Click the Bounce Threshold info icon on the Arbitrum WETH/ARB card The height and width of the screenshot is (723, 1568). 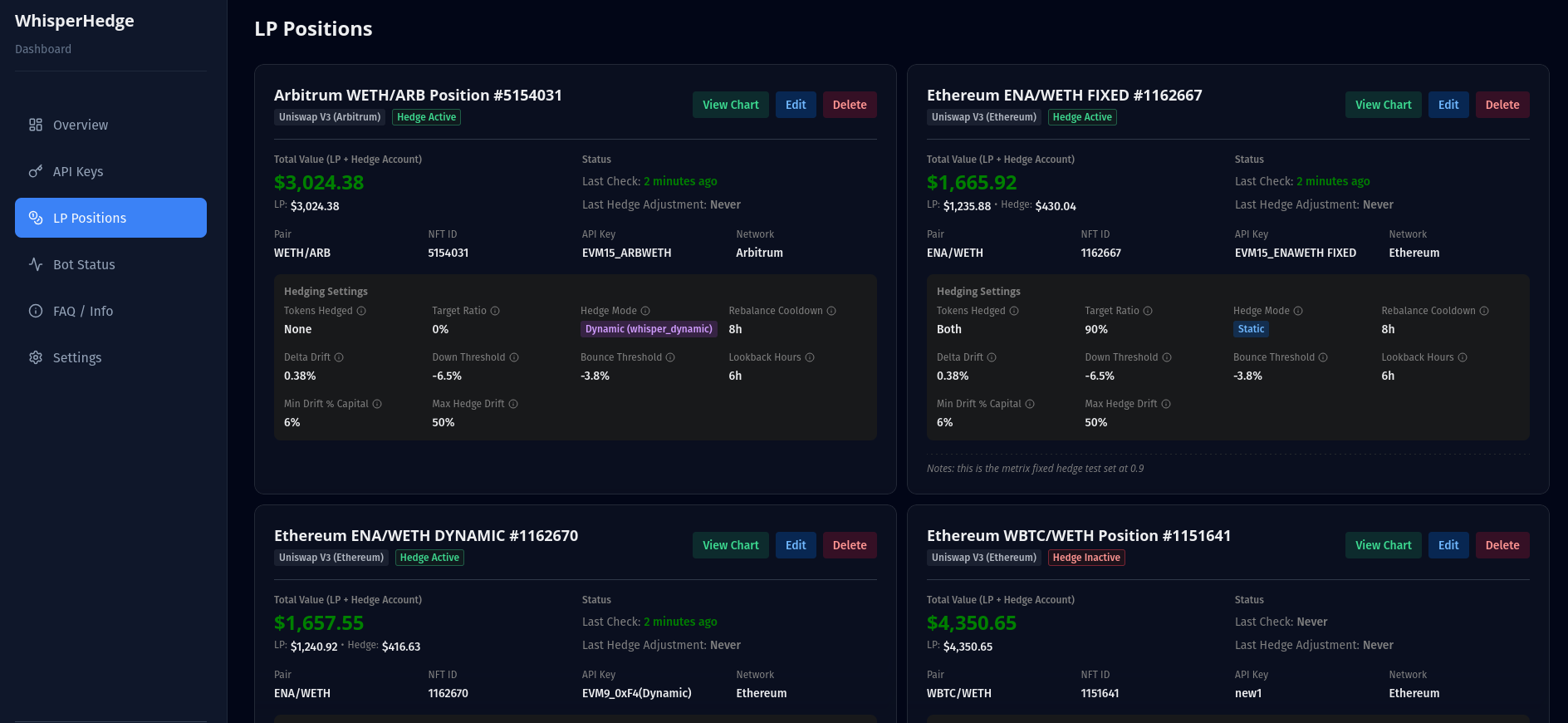tap(670, 357)
